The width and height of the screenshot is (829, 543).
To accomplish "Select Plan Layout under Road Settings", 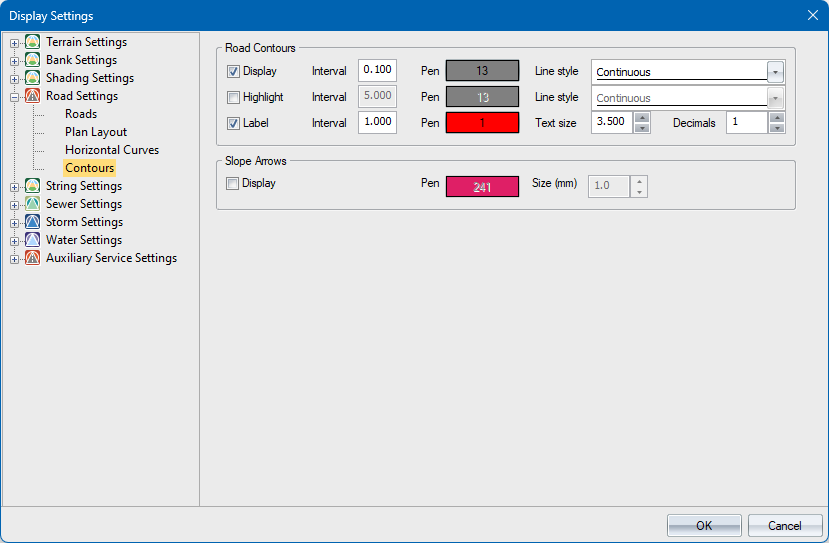I will (96, 132).
